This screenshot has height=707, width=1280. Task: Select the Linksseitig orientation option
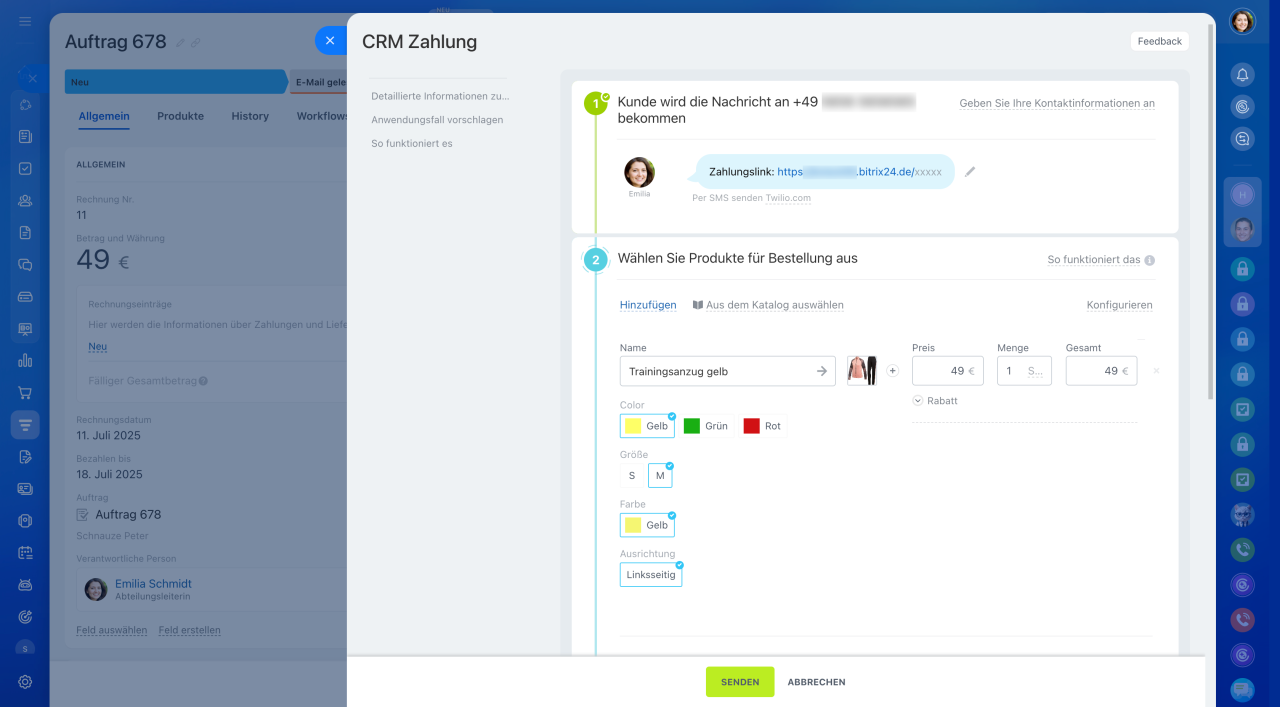(651, 575)
